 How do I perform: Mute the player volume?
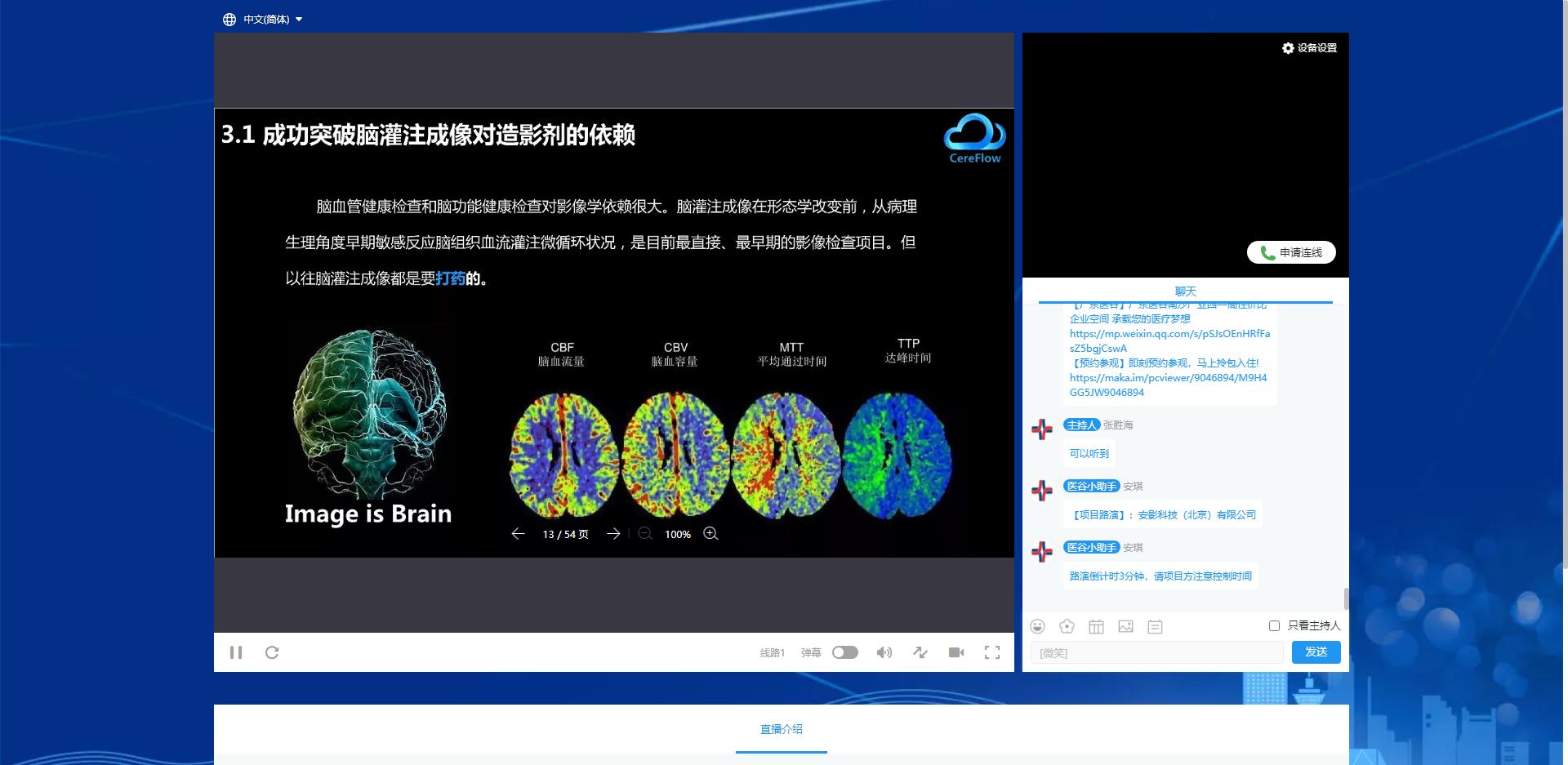(x=884, y=652)
